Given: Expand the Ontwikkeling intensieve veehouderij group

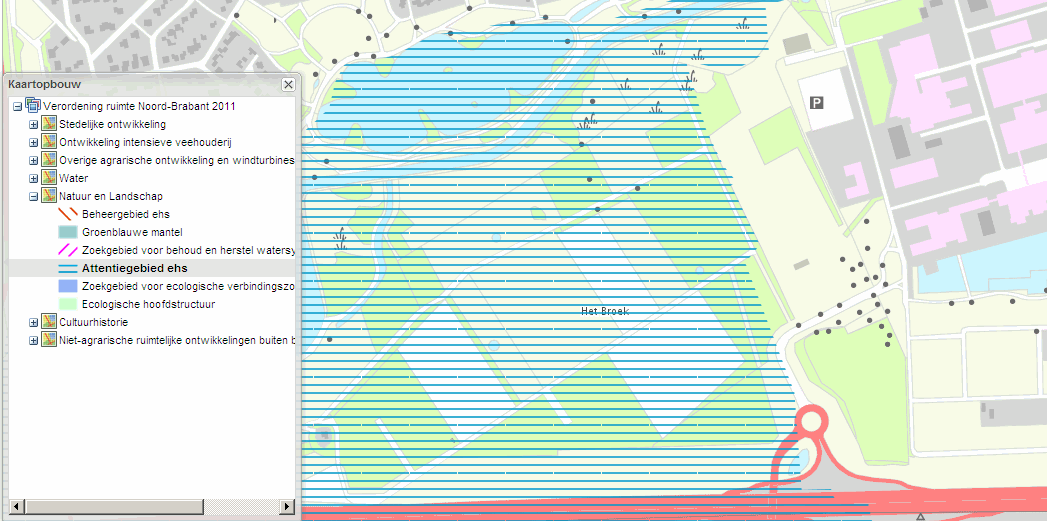Looking at the screenshot, I should pyautogui.click(x=33, y=142).
